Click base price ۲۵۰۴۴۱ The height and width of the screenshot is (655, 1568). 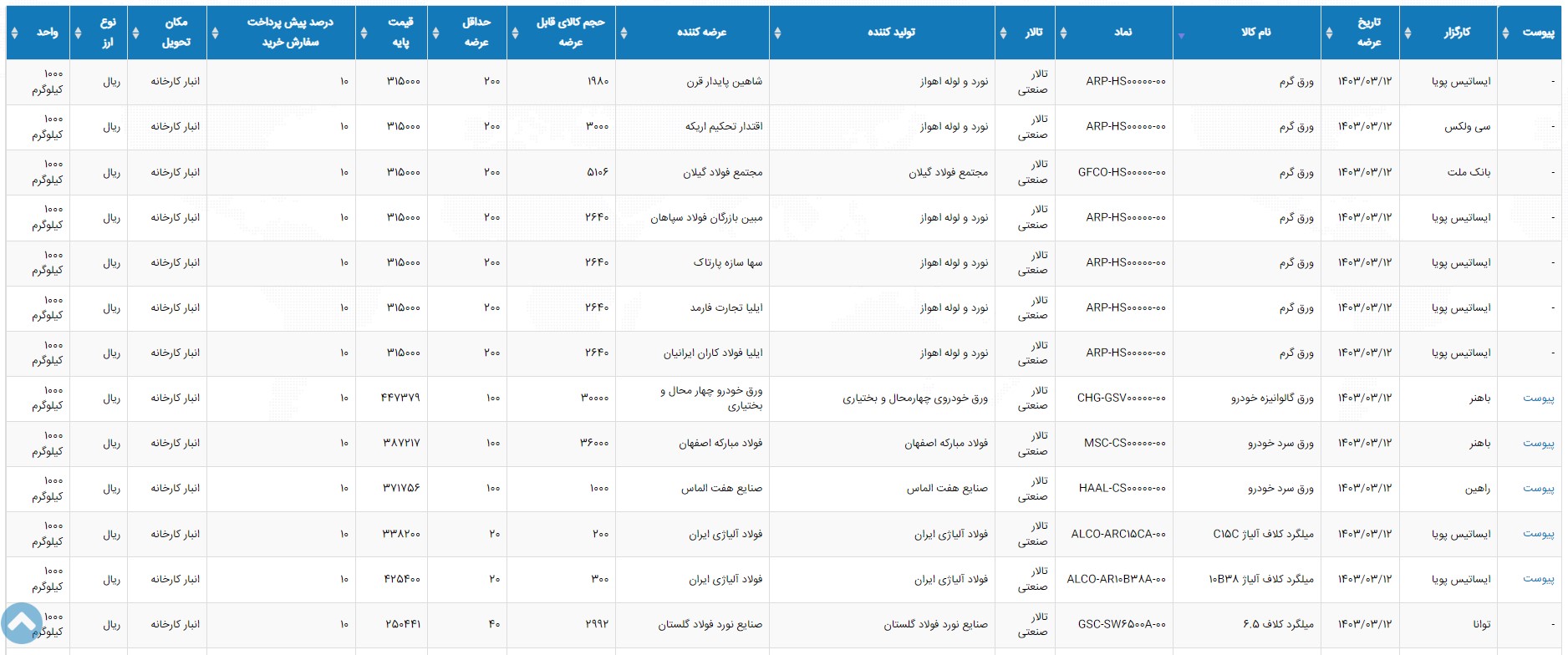(x=402, y=623)
